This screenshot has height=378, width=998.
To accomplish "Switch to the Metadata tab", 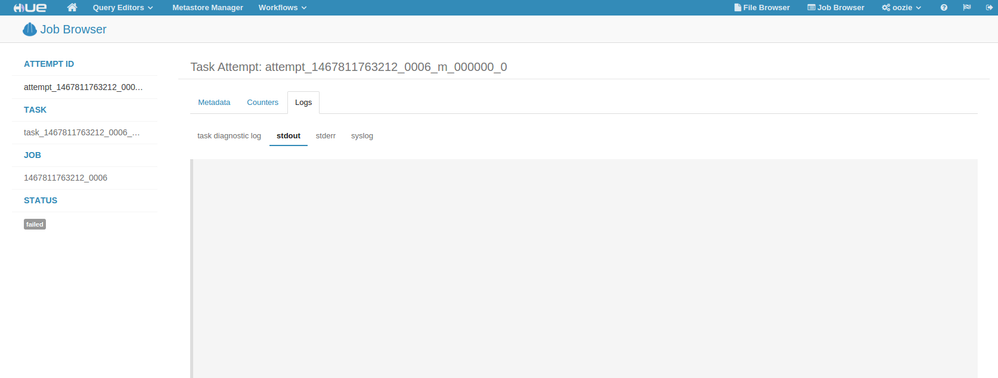I will [214, 102].
